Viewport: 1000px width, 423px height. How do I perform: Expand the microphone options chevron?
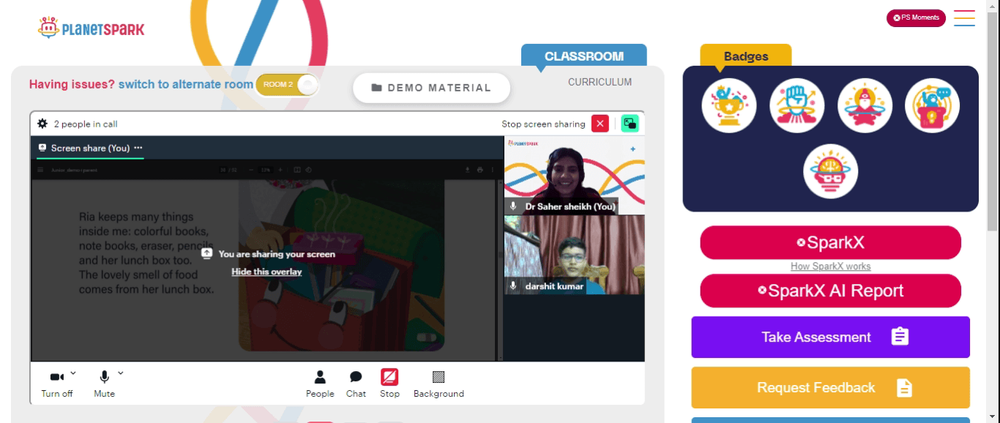click(x=121, y=373)
